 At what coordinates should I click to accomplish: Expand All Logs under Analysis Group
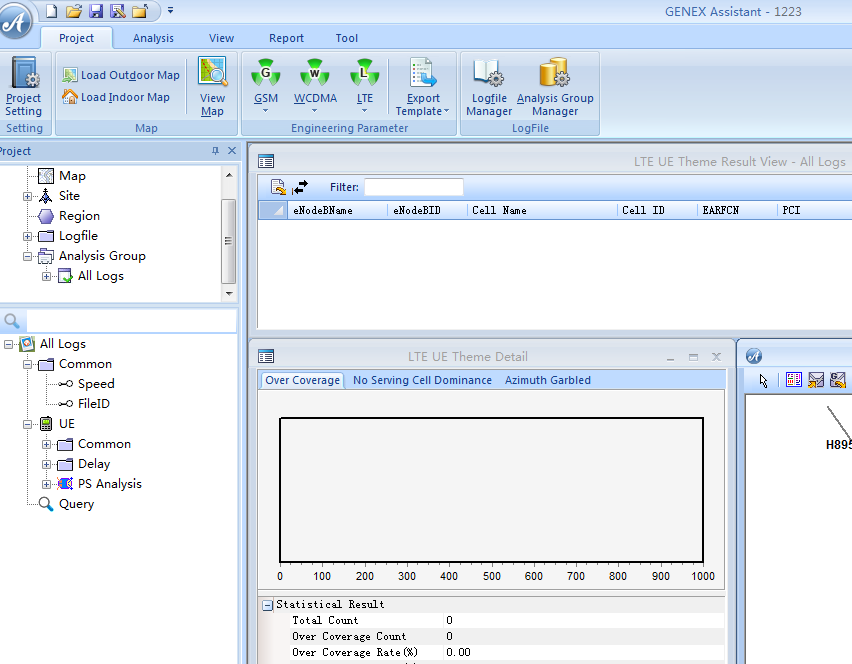(46, 277)
